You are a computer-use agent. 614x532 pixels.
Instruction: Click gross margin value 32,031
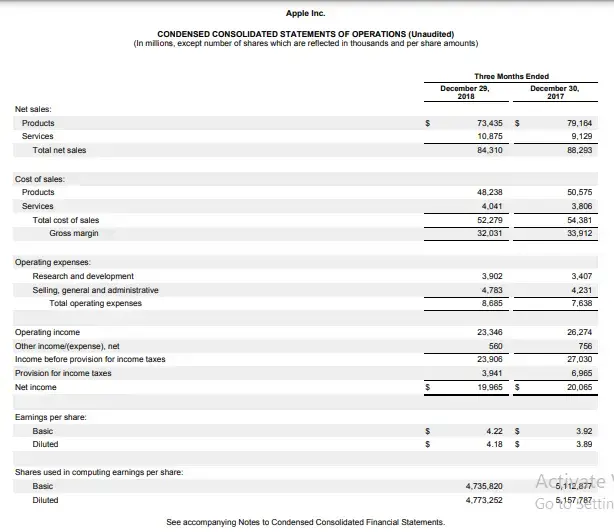pos(489,233)
